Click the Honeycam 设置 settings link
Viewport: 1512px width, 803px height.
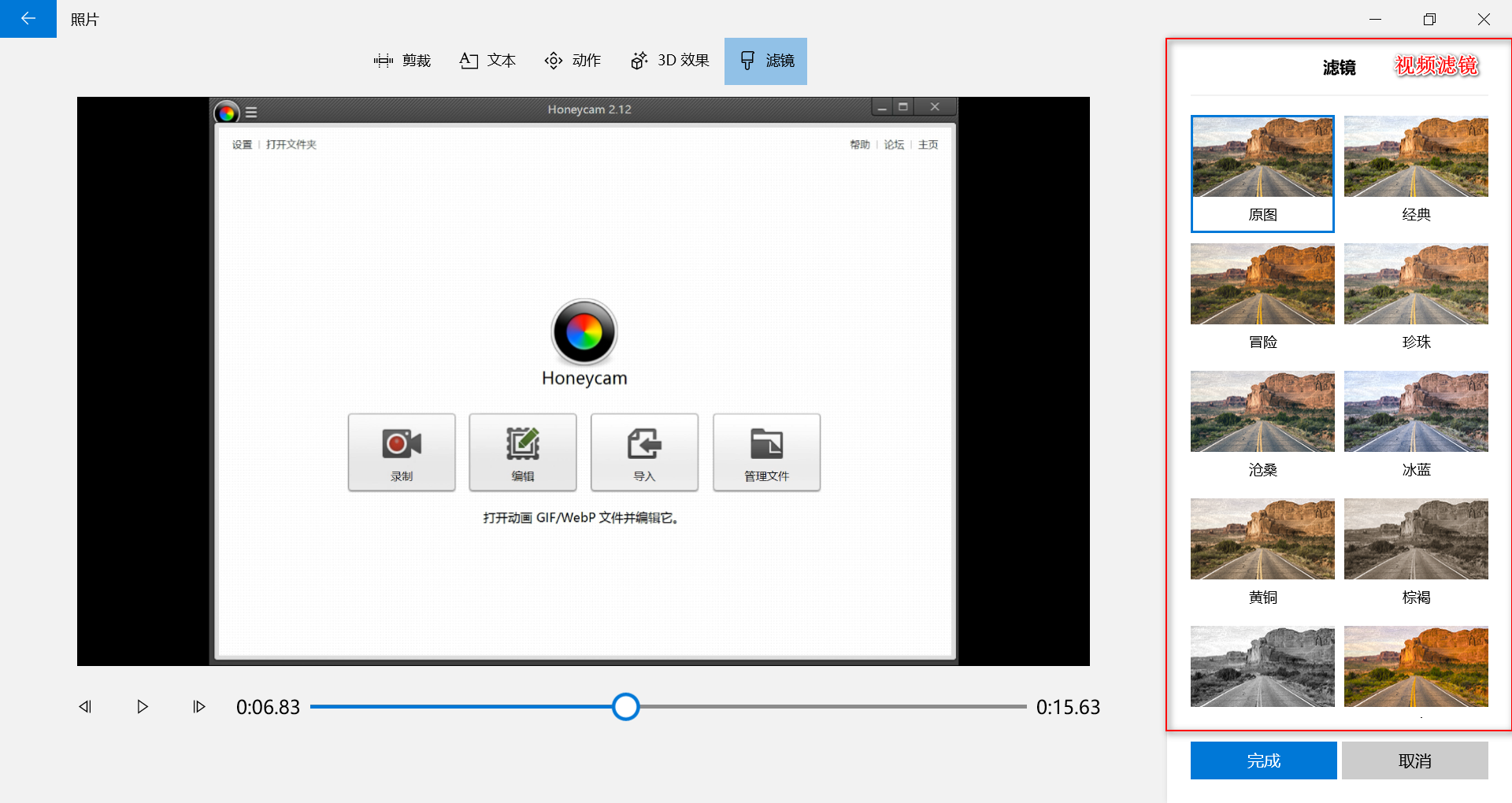(x=242, y=145)
